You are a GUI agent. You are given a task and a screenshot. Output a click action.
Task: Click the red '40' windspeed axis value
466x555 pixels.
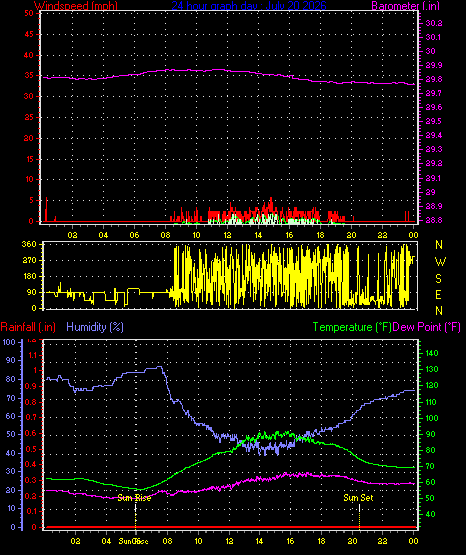[x=29, y=55]
